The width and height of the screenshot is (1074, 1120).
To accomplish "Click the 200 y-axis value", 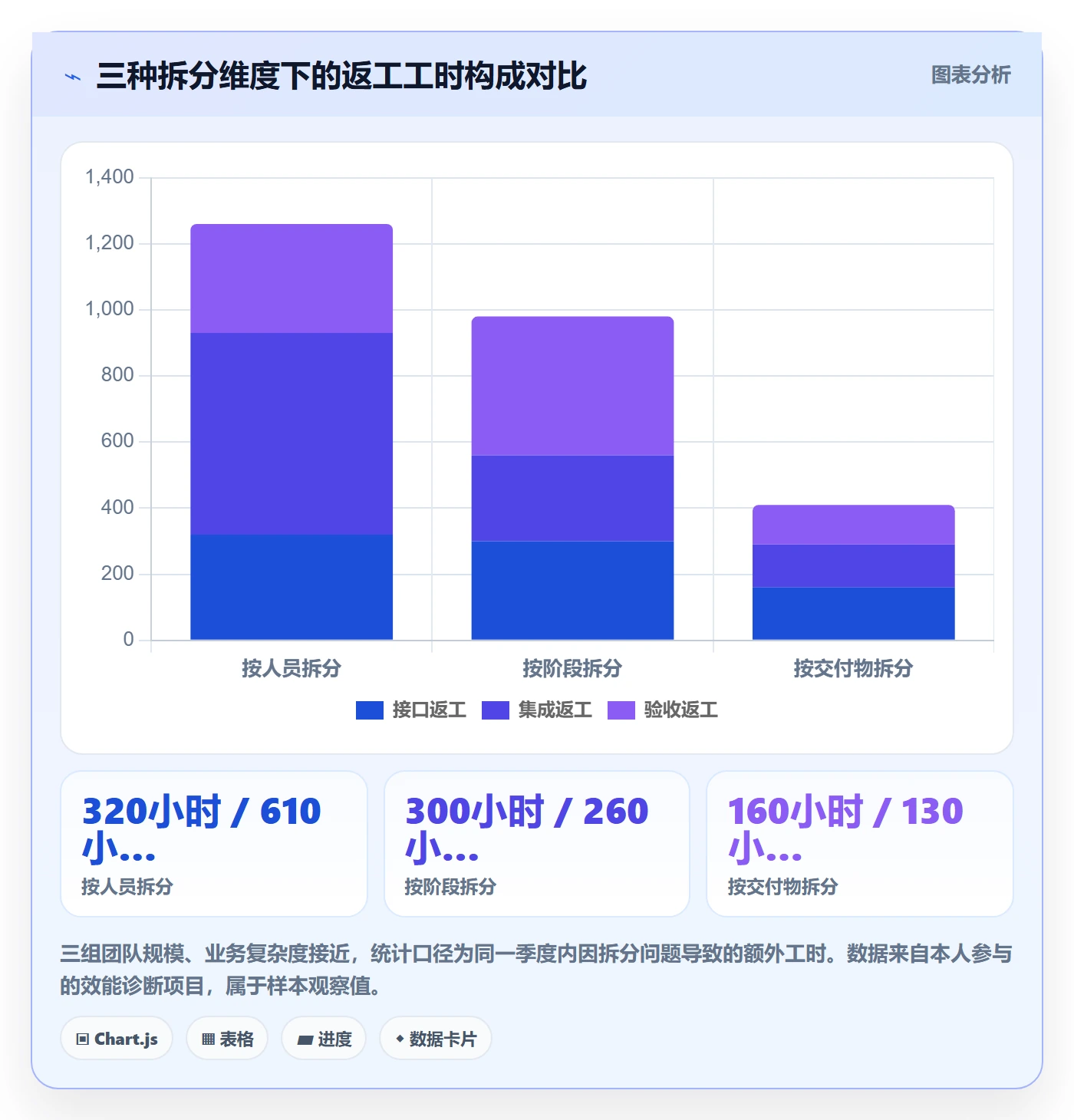I will tap(117, 573).
